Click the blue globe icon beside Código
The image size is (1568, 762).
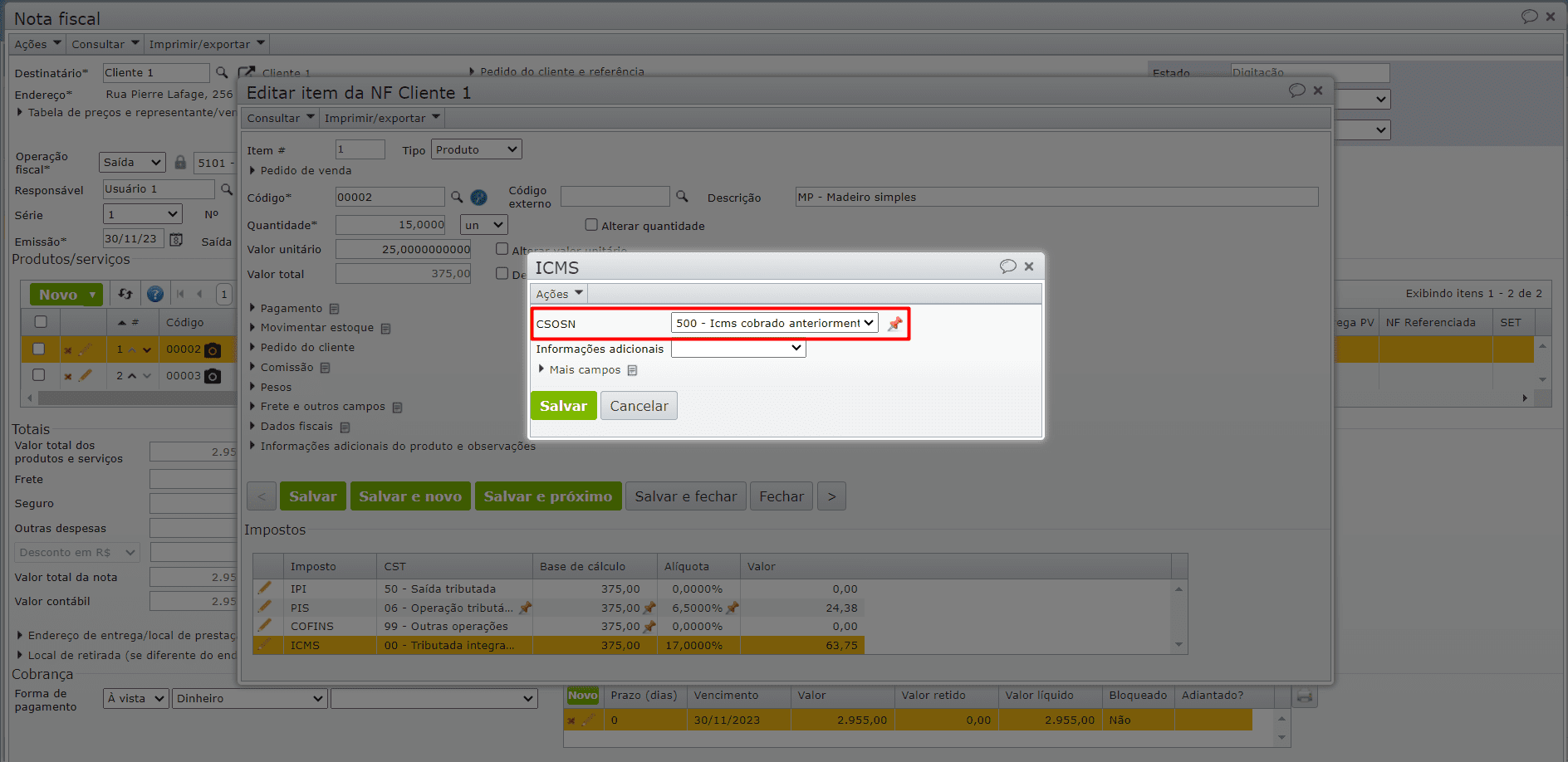tap(479, 198)
